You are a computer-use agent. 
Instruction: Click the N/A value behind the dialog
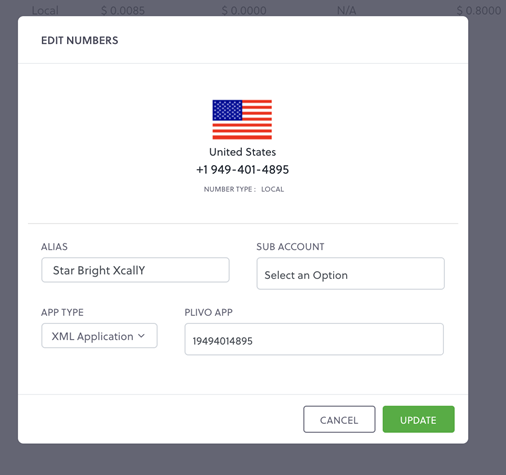pyautogui.click(x=346, y=11)
